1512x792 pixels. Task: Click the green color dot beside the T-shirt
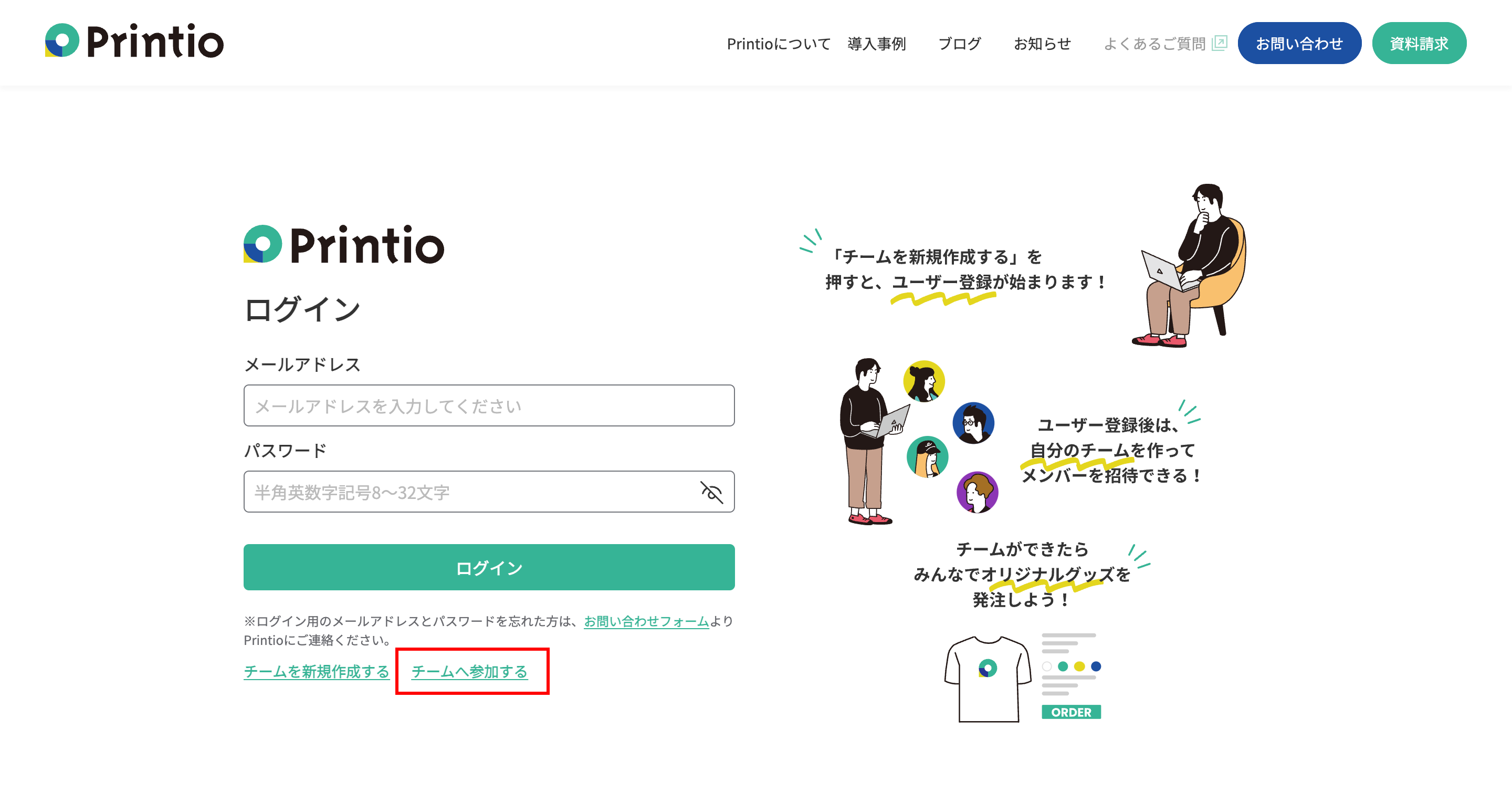coord(1063,666)
